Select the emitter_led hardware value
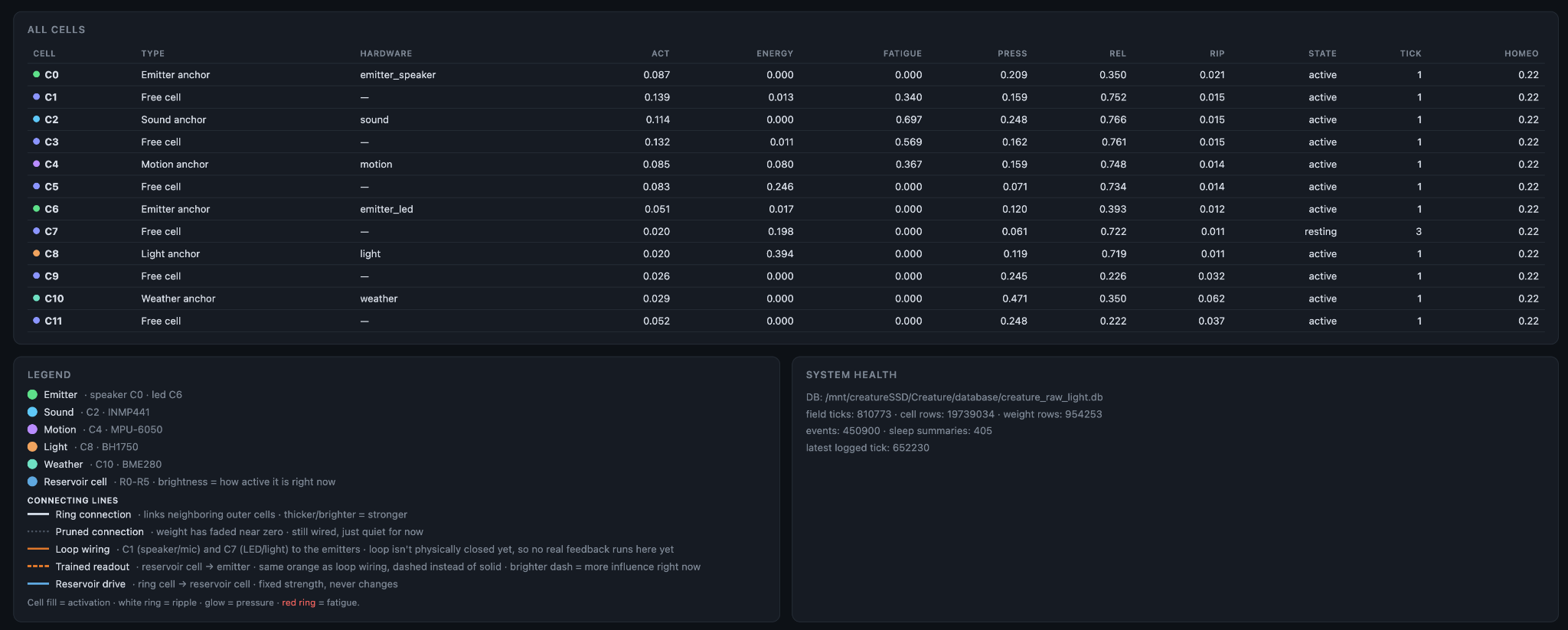This screenshot has width=1568, height=630. coord(387,209)
